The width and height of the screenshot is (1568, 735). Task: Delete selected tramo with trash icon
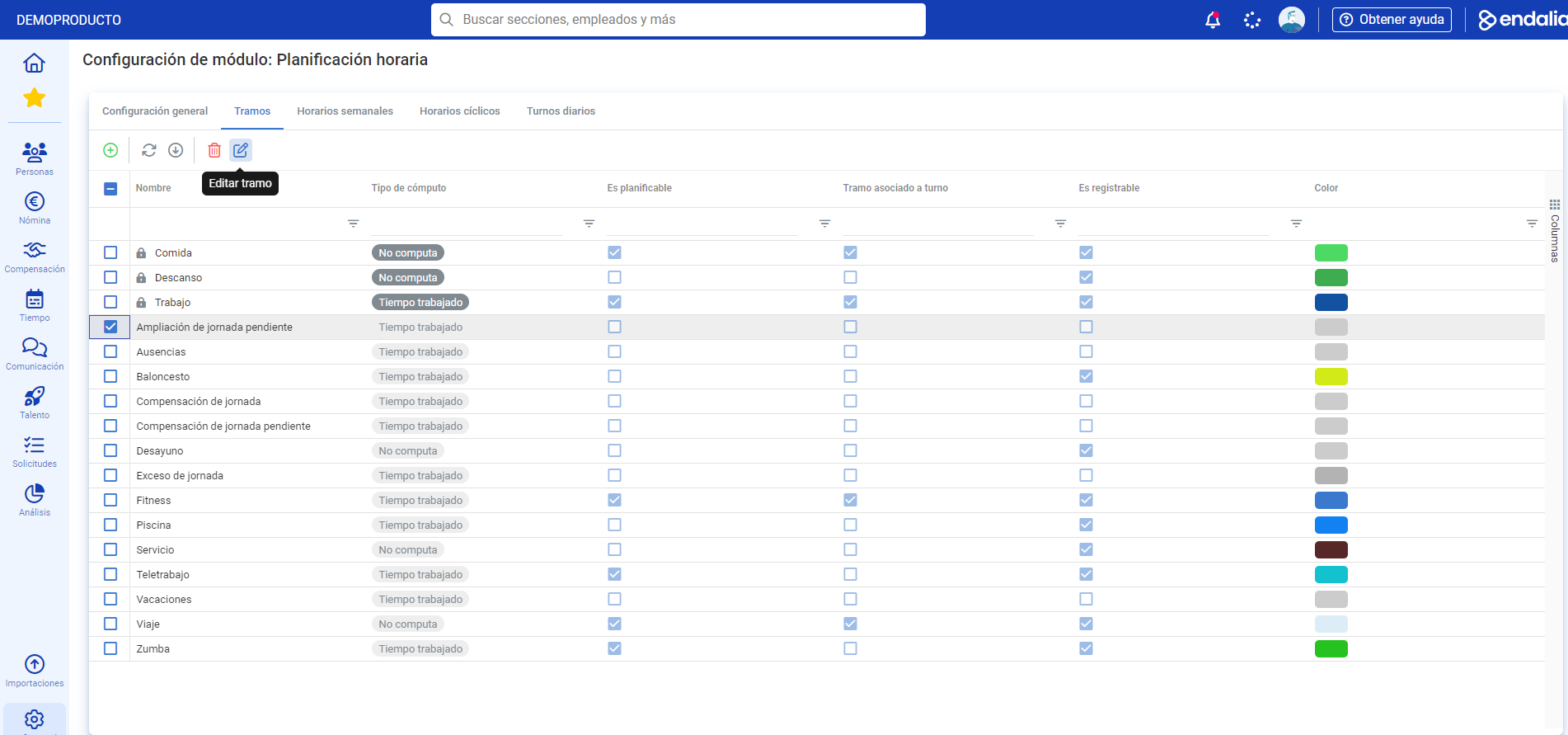(x=214, y=150)
